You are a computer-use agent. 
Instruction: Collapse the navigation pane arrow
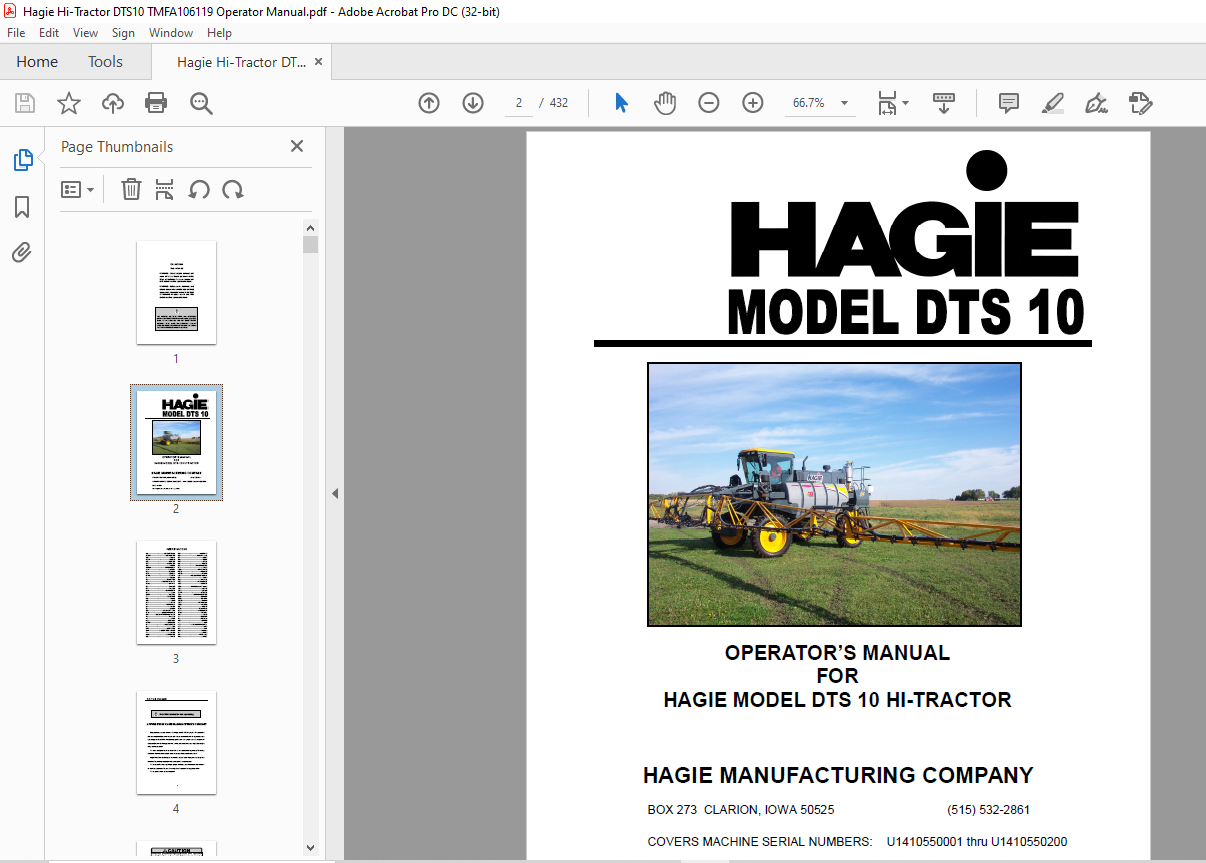tap(335, 493)
